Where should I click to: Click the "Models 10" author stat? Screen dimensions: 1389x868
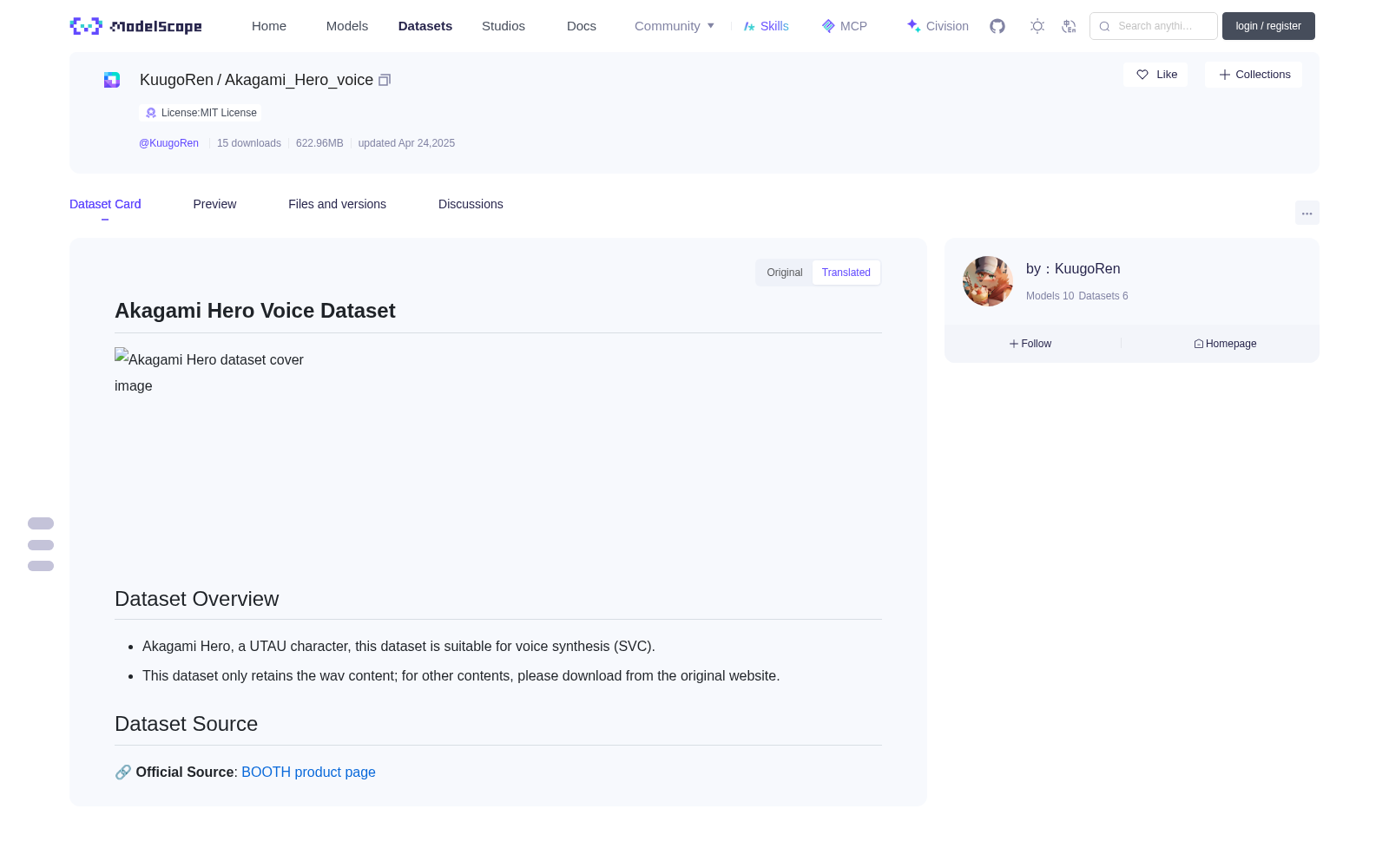coord(1050,296)
